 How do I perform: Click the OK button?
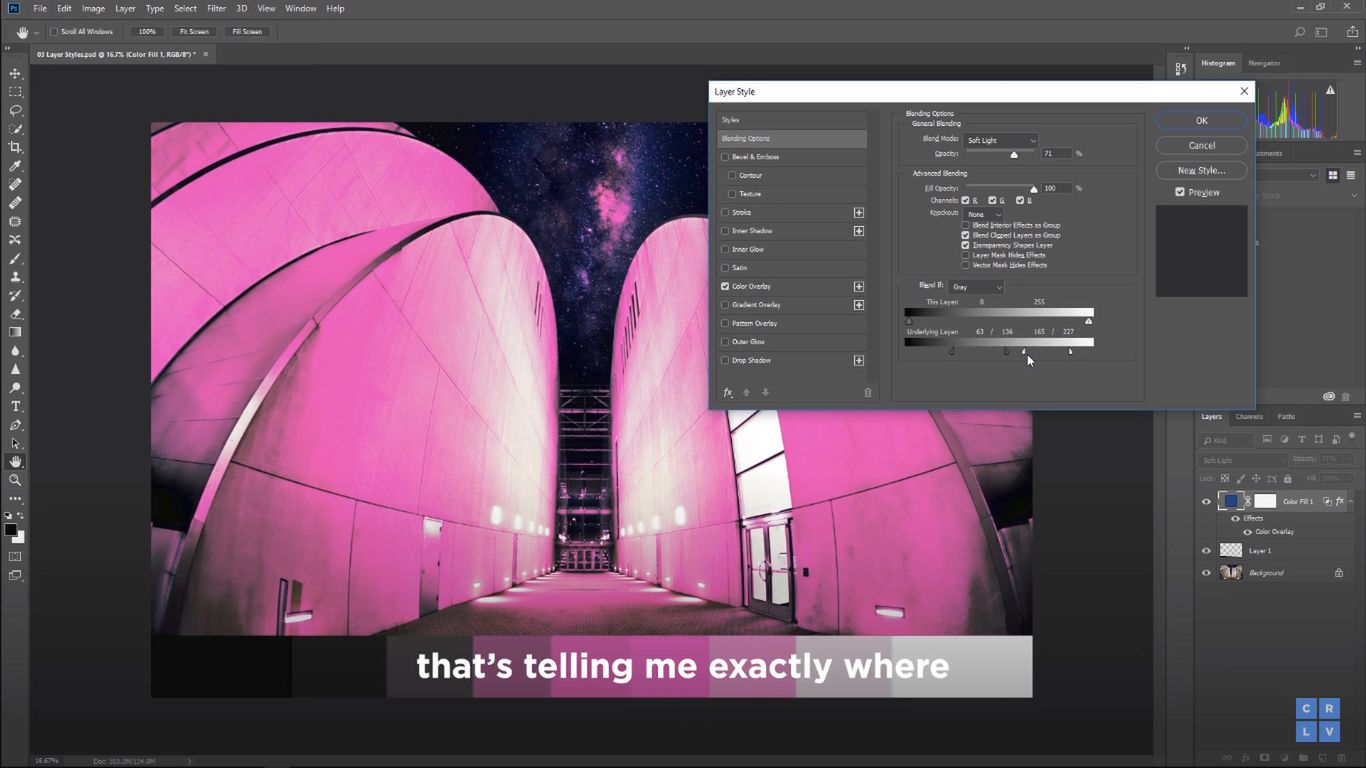point(1201,121)
